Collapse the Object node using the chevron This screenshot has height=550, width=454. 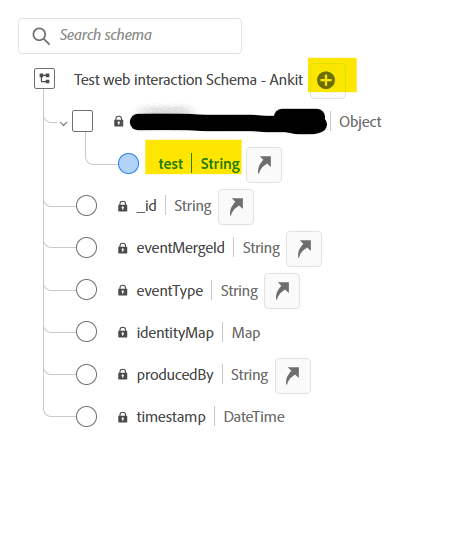coord(64,123)
